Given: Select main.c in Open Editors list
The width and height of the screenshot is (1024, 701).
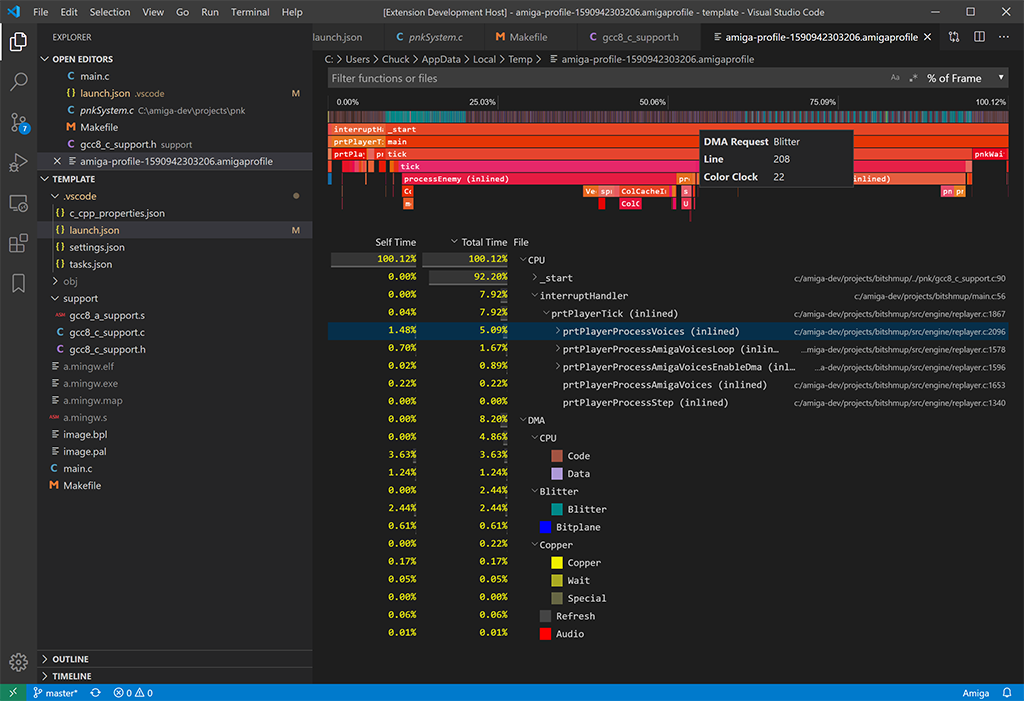Looking at the screenshot, I should click(95, 76).
